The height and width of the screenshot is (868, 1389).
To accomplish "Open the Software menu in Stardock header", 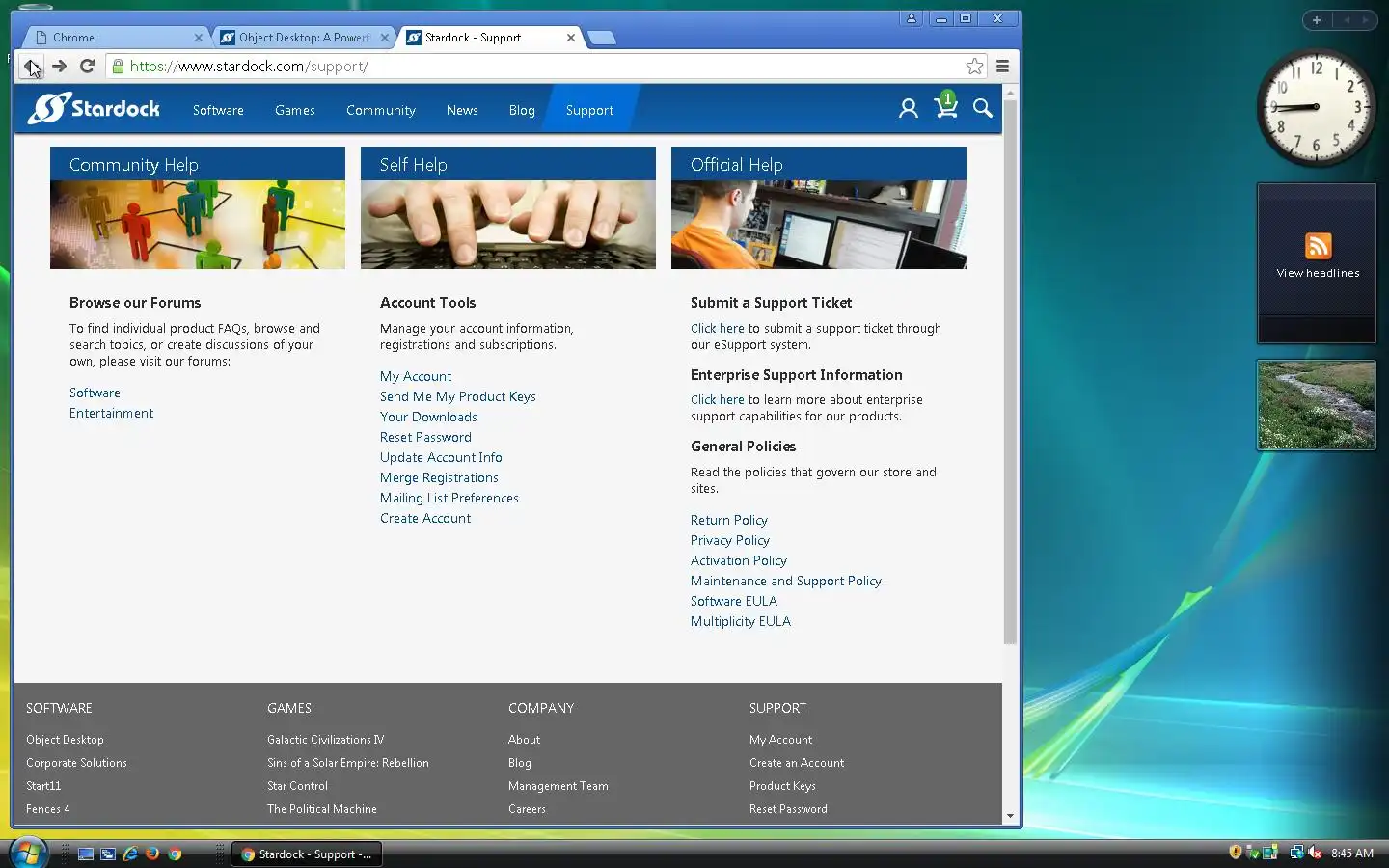I will [218, 110].
